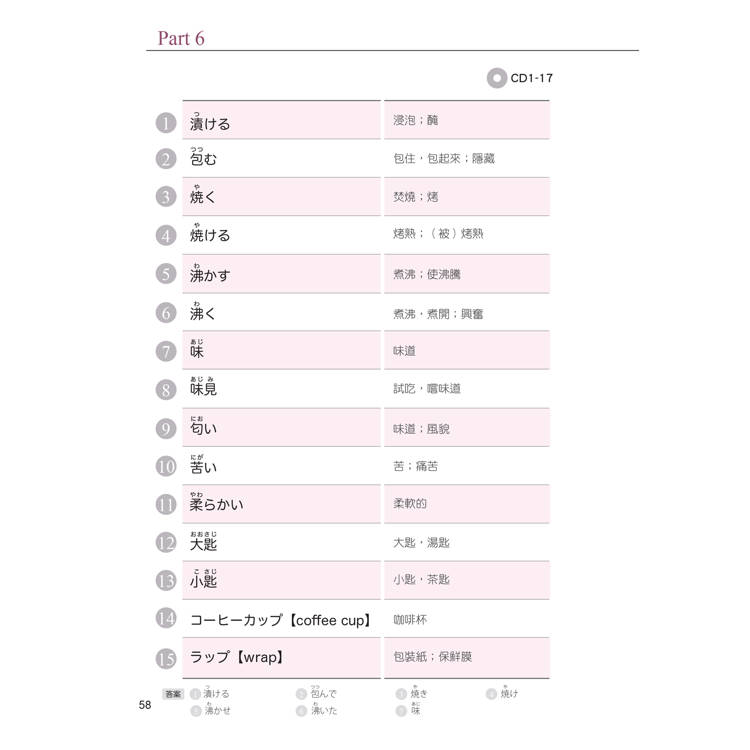Click the answer 包んで at the bottom

point(322,693)
